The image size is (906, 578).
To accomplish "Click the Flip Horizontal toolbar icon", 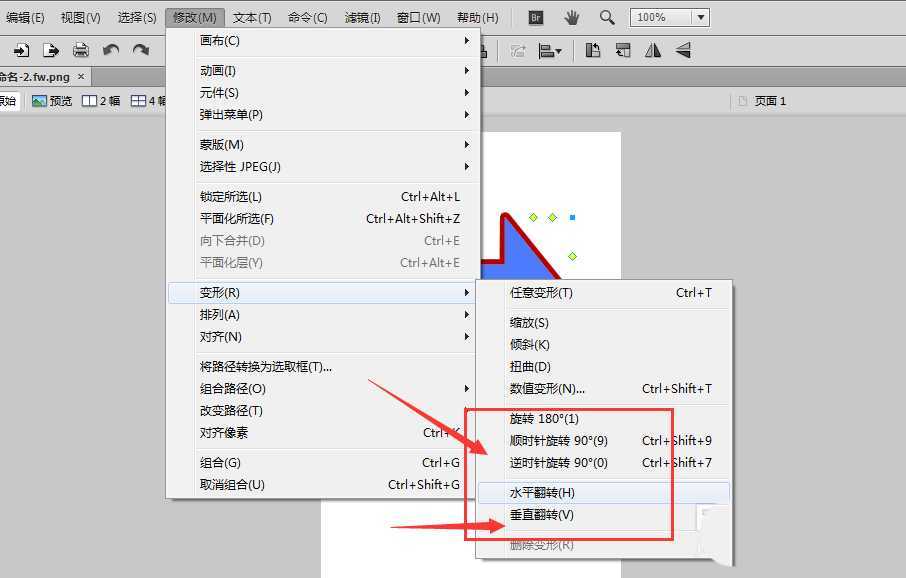I will point(653,50).
